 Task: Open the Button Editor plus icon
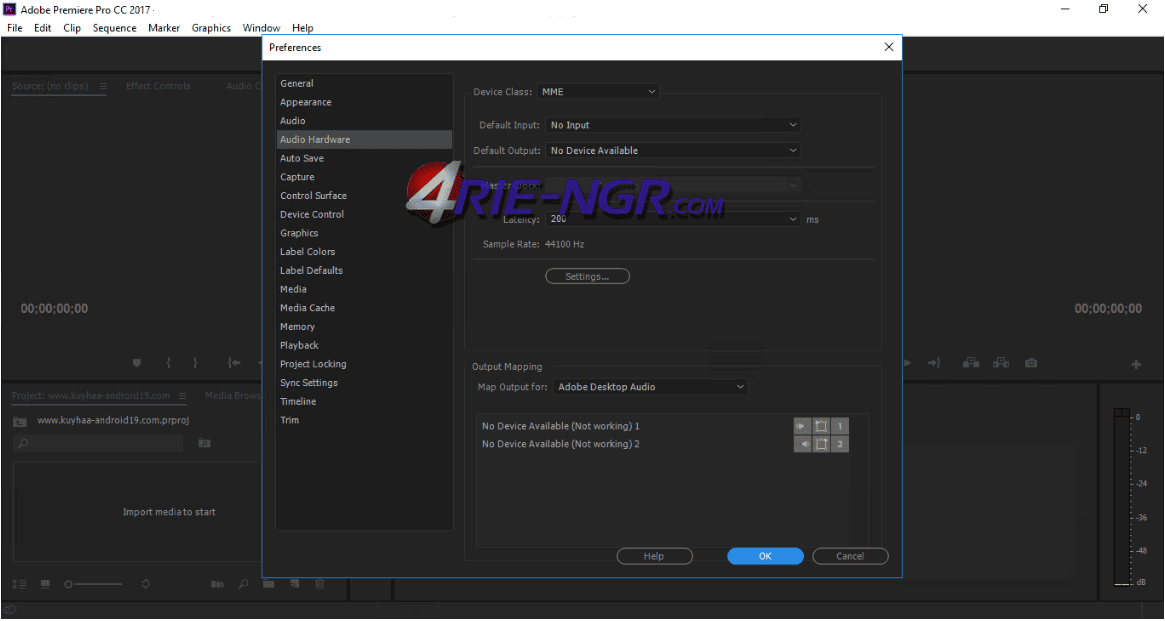tap(1136, 364)
